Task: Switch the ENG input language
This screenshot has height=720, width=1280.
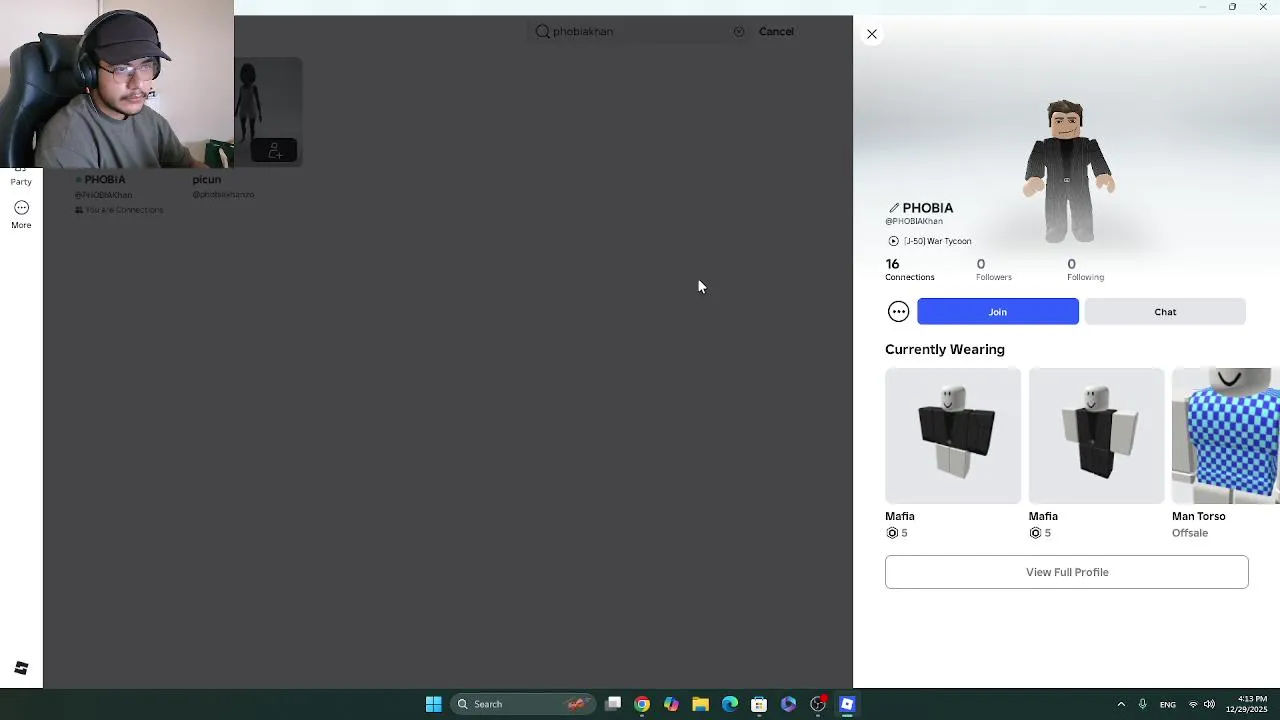Action: pyautogui.click(x=1168, y=704)
